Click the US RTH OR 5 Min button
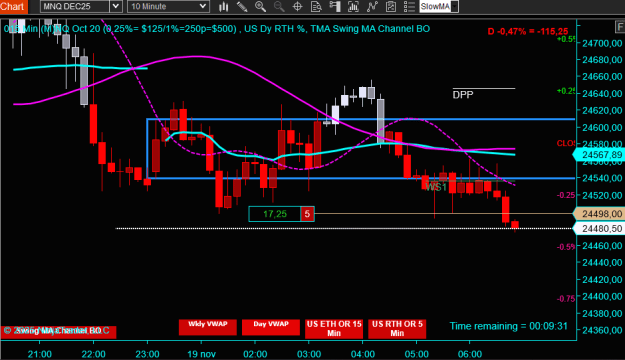This screenshot has width=625, height=360. [397, 329]
